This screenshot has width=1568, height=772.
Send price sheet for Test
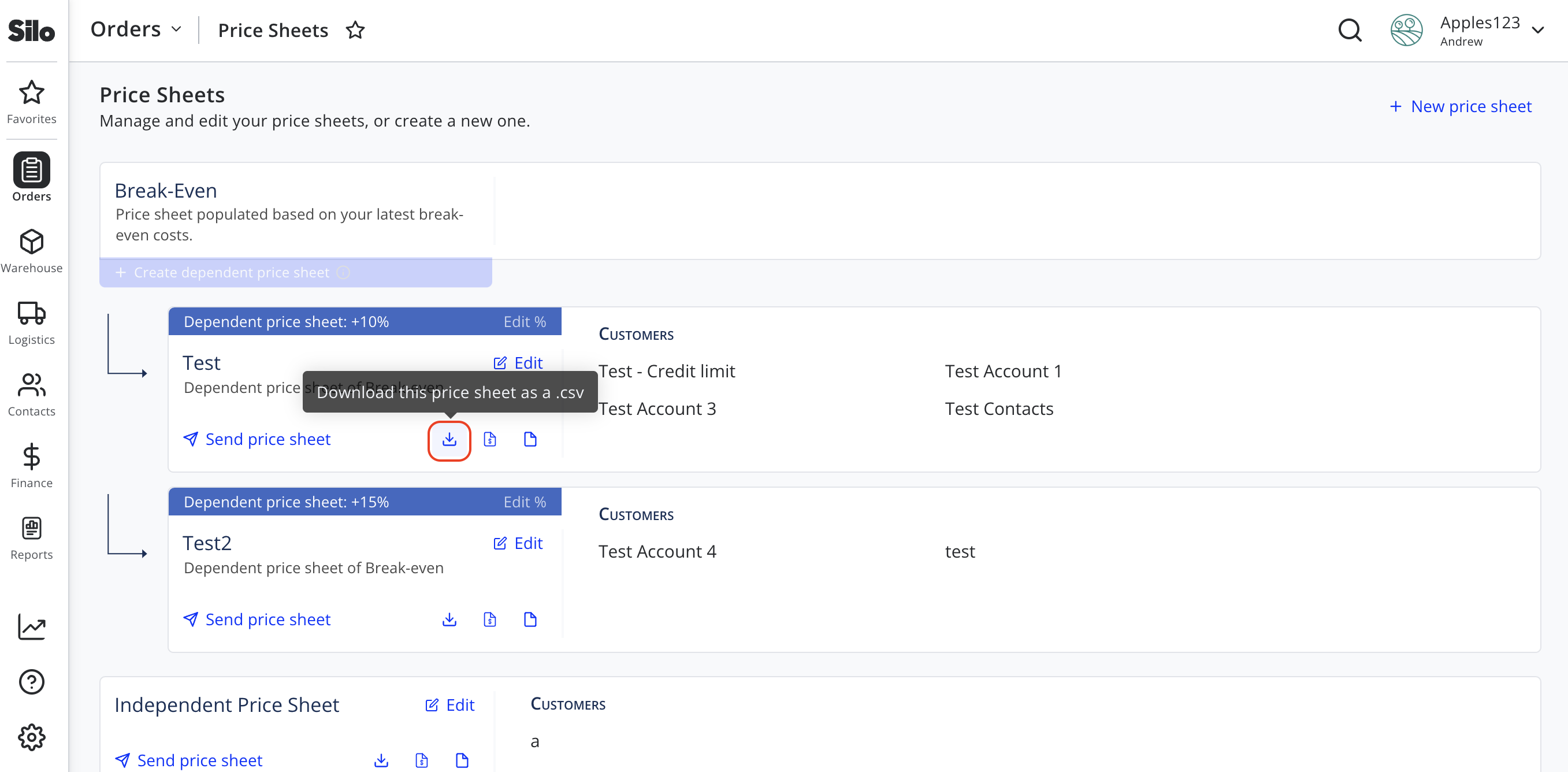[257, 439]
